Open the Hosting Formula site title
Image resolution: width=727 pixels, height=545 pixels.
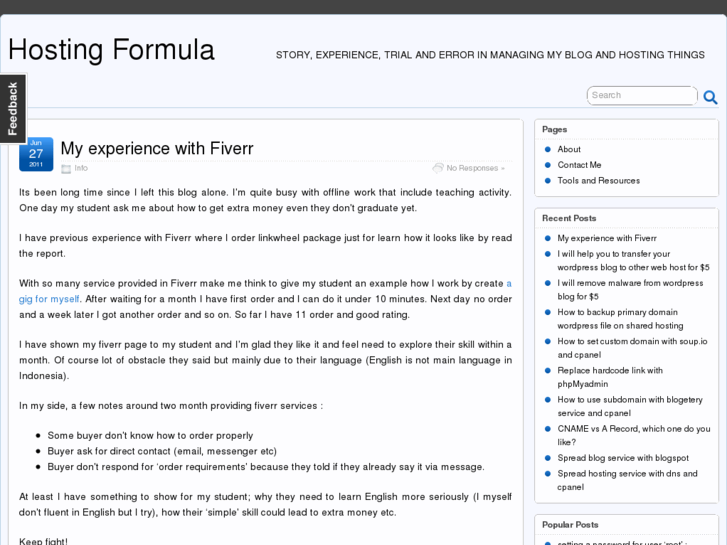coord(112,50)
